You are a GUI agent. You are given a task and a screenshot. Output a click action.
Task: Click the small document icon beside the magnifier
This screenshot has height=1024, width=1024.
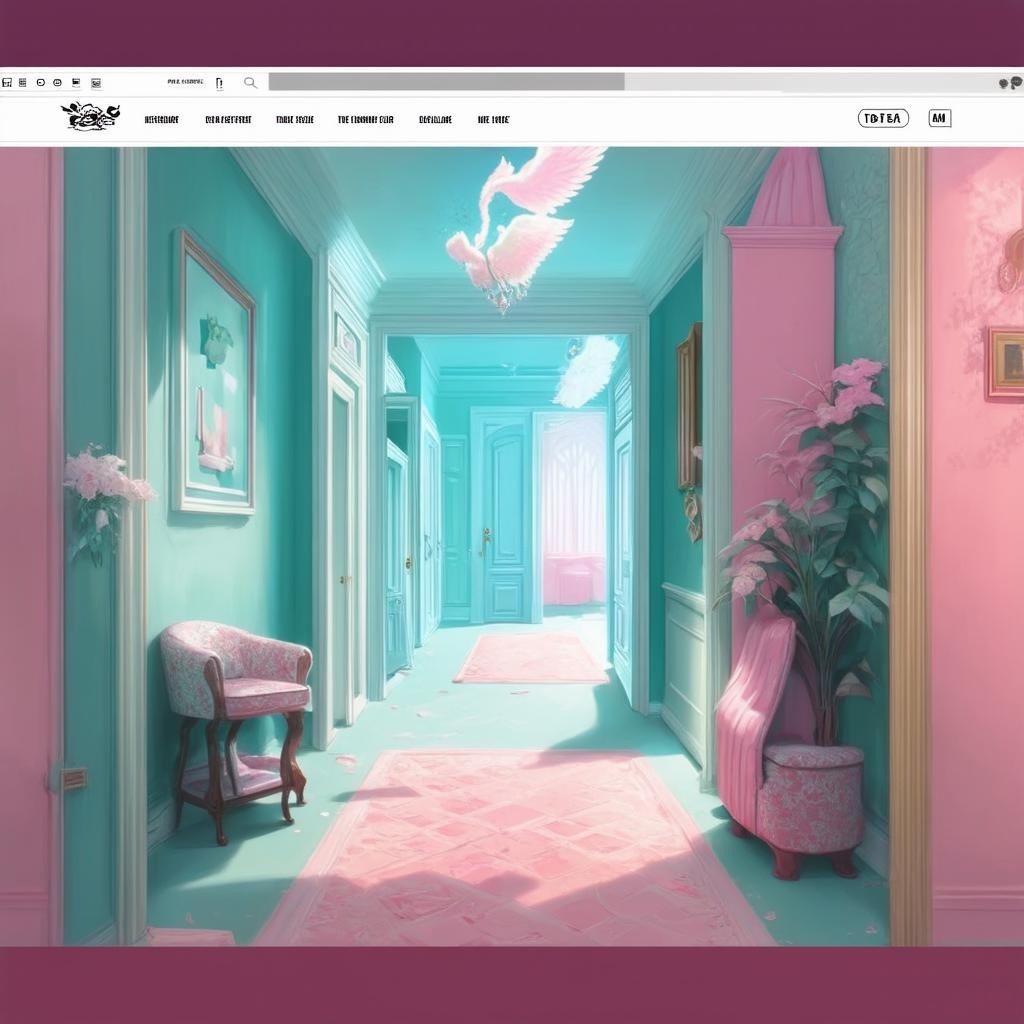219,83
